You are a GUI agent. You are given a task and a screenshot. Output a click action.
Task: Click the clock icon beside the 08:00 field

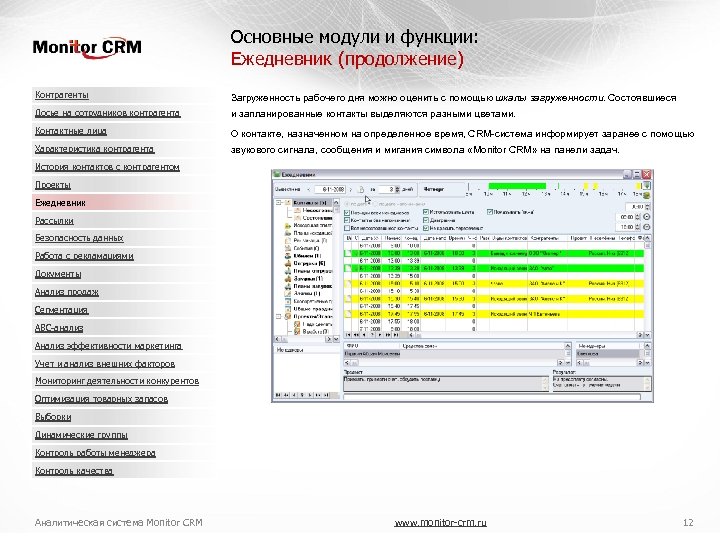coord(647,217)
